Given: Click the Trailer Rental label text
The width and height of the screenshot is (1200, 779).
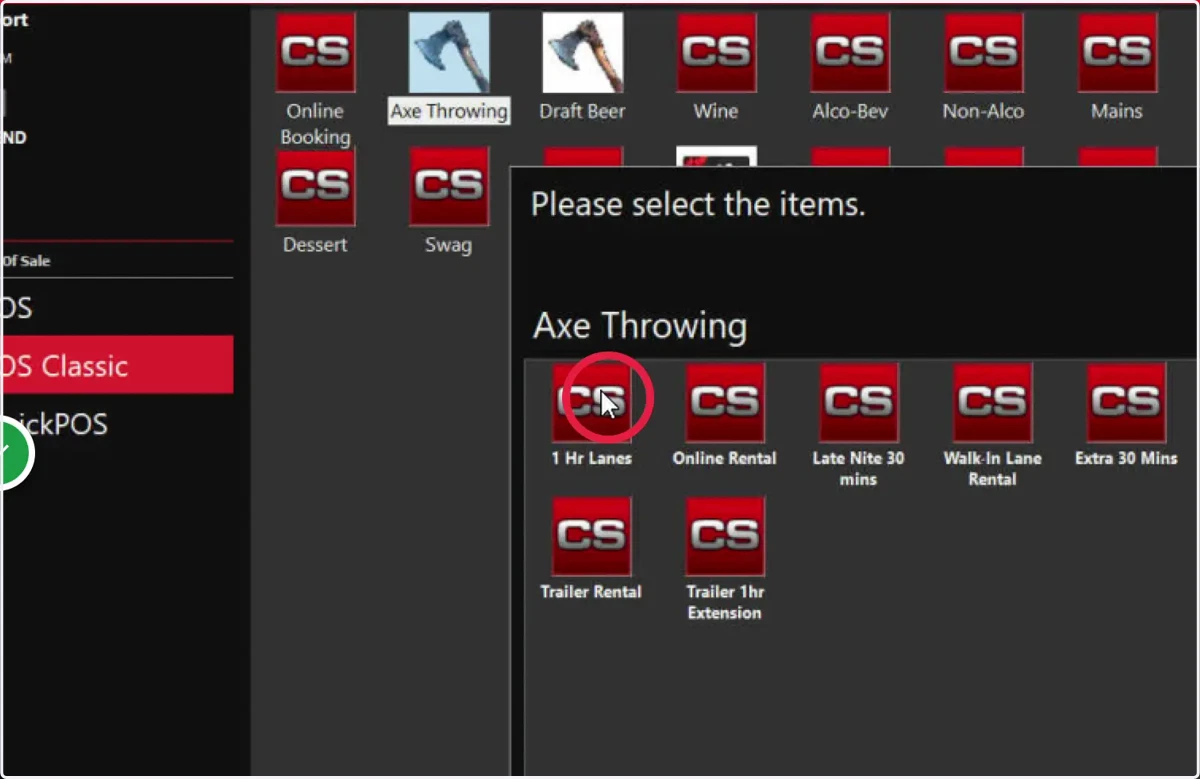Looking at the screenshot, I should [591, 592].
